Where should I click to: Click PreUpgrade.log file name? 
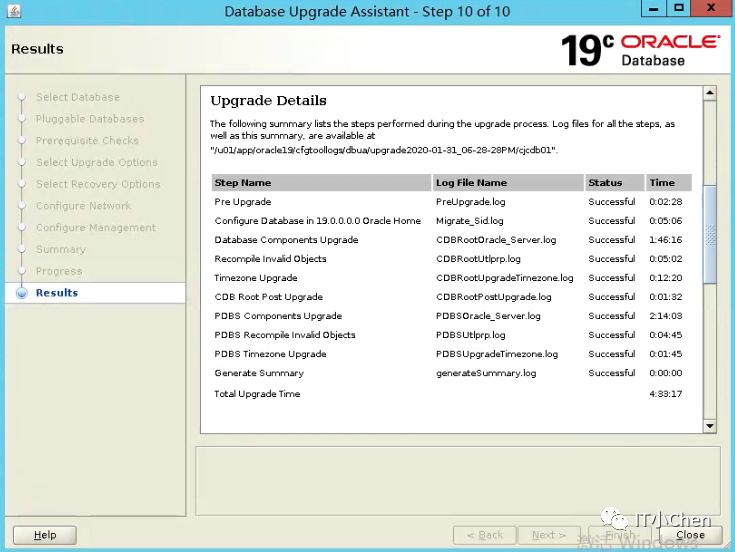[471, 202]
